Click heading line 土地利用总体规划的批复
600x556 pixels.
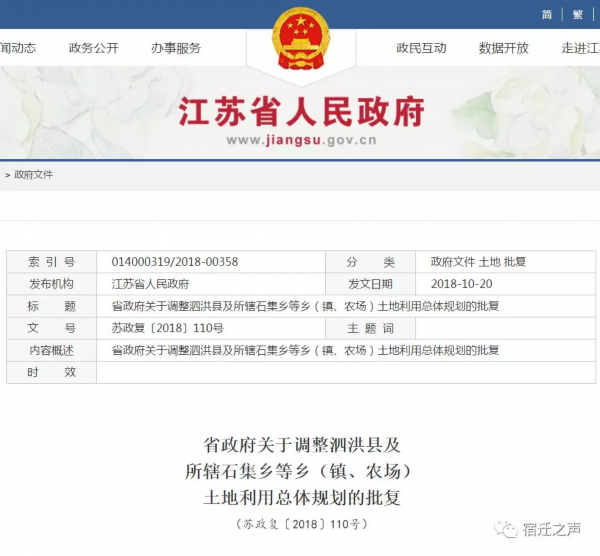pos(302,498)
